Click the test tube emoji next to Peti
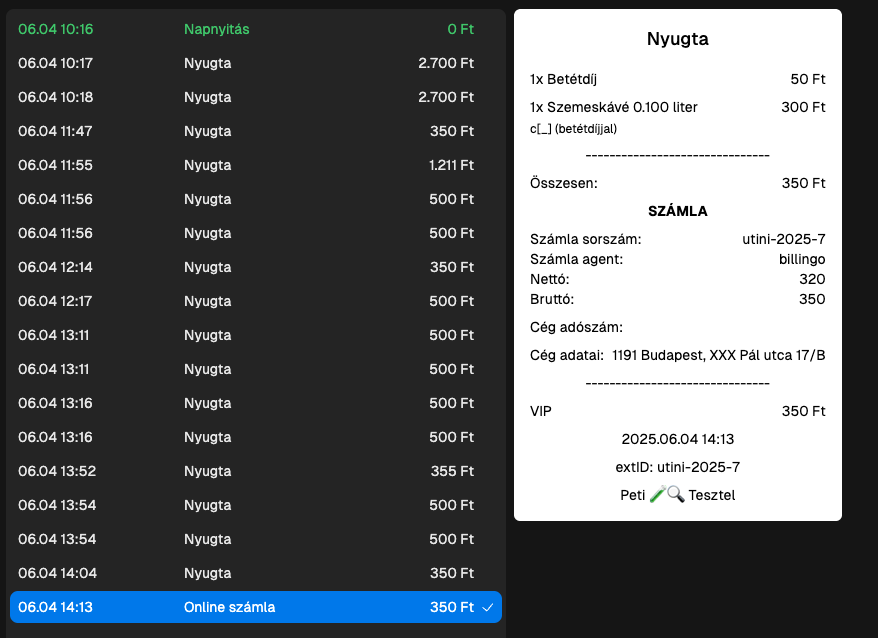The width and height of the screenshot is (878, 638). pyautogui.click(x=657, y=495)
